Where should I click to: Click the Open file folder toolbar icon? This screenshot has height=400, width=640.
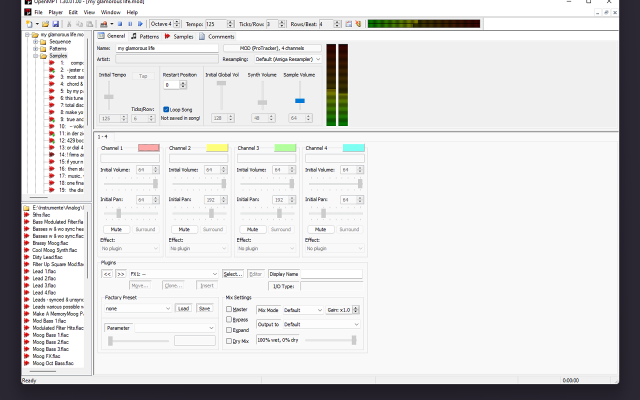46,24
